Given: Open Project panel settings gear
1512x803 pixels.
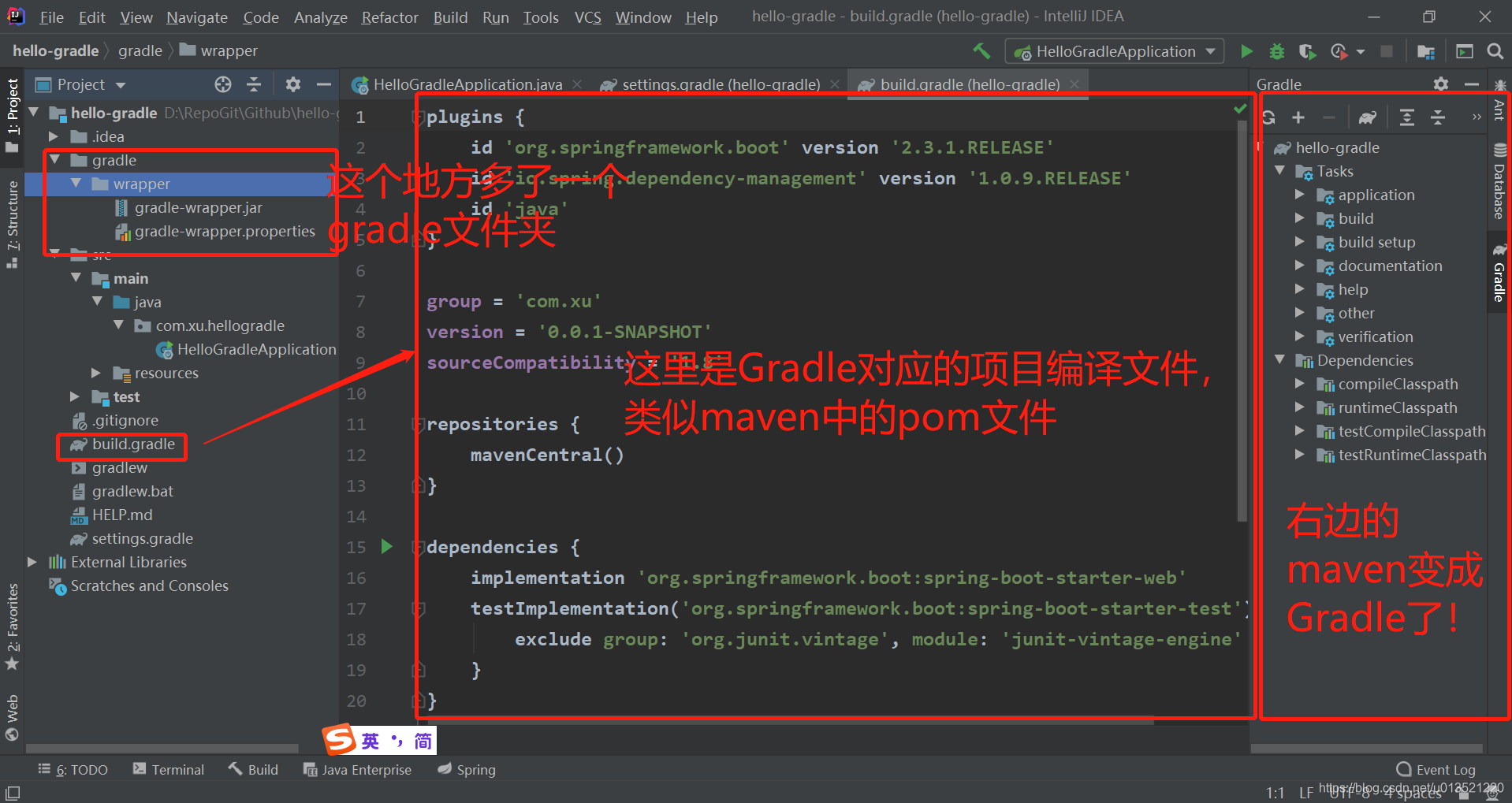Looking at the screenshot, I should pyautogui.click(x=293, y=84).
